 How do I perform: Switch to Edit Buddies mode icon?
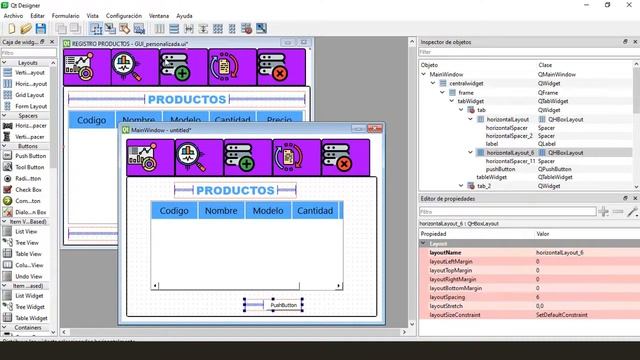tap(124, 29)
